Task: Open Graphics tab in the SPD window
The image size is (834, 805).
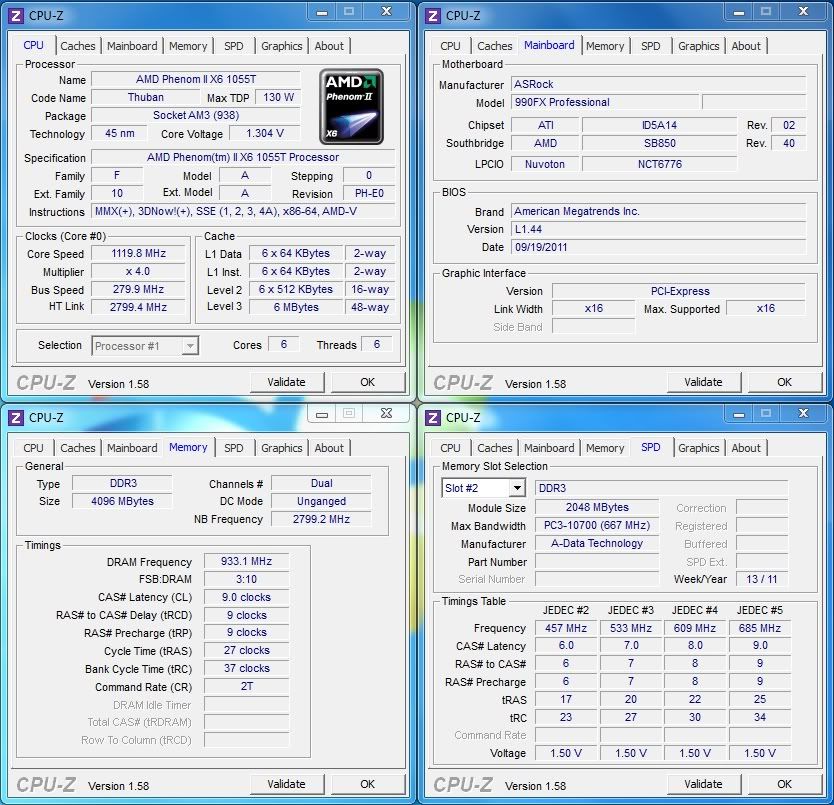Action: tap(698, 448)
